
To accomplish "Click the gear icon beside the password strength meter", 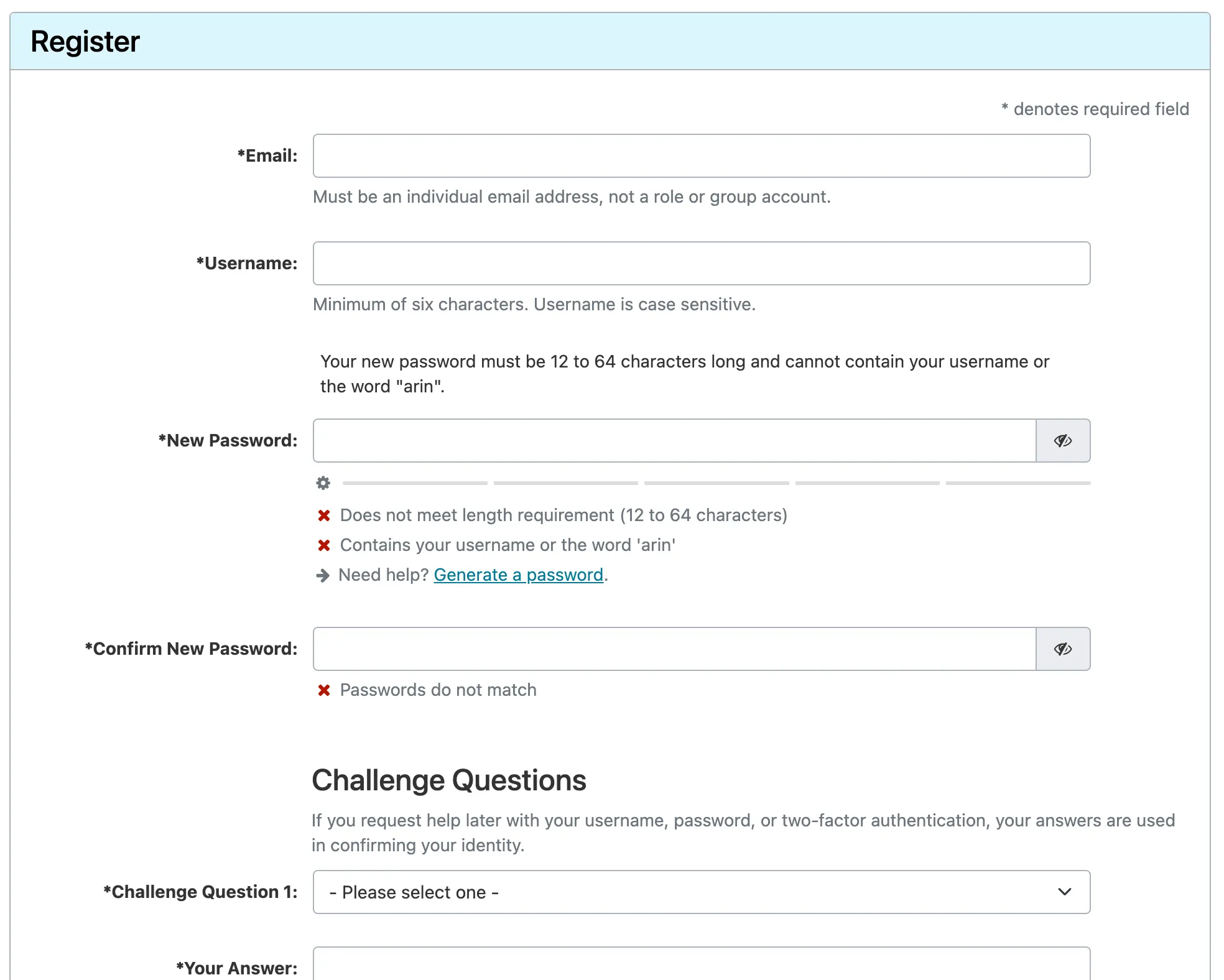I will tap(323, 483).
